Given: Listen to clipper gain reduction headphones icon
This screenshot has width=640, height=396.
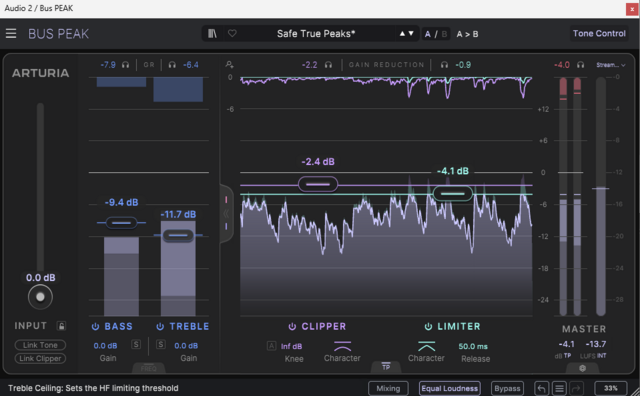Looking at the screenshot, I should [x=328, y=65].
